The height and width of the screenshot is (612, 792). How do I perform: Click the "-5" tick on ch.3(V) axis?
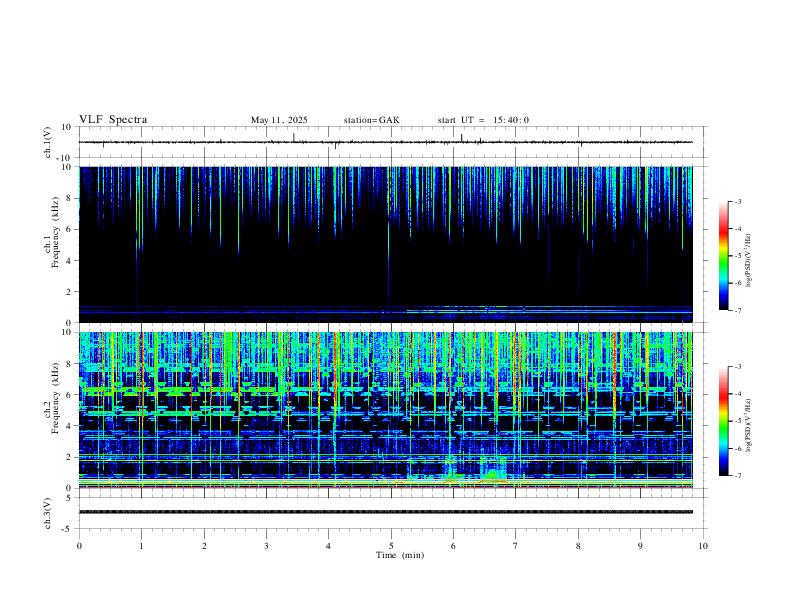[68, 529]
